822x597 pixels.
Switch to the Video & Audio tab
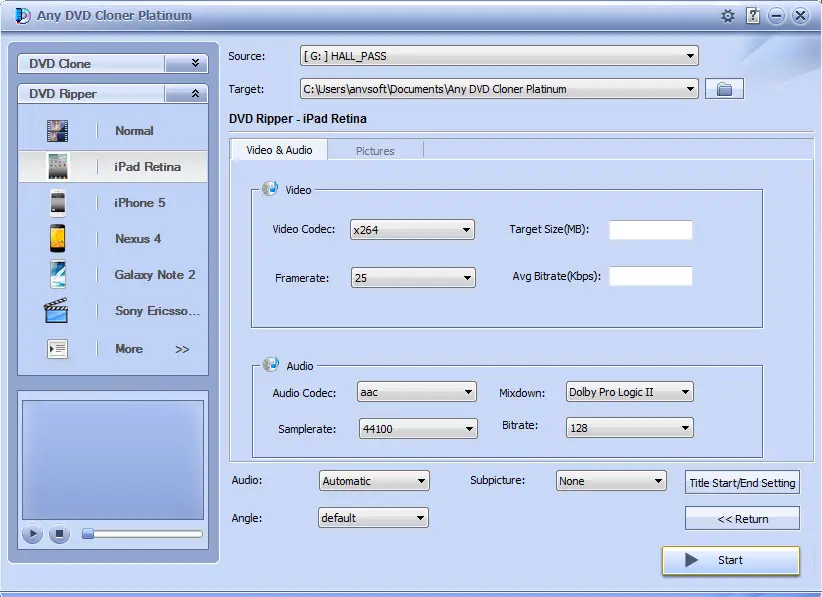coord(279,150)
